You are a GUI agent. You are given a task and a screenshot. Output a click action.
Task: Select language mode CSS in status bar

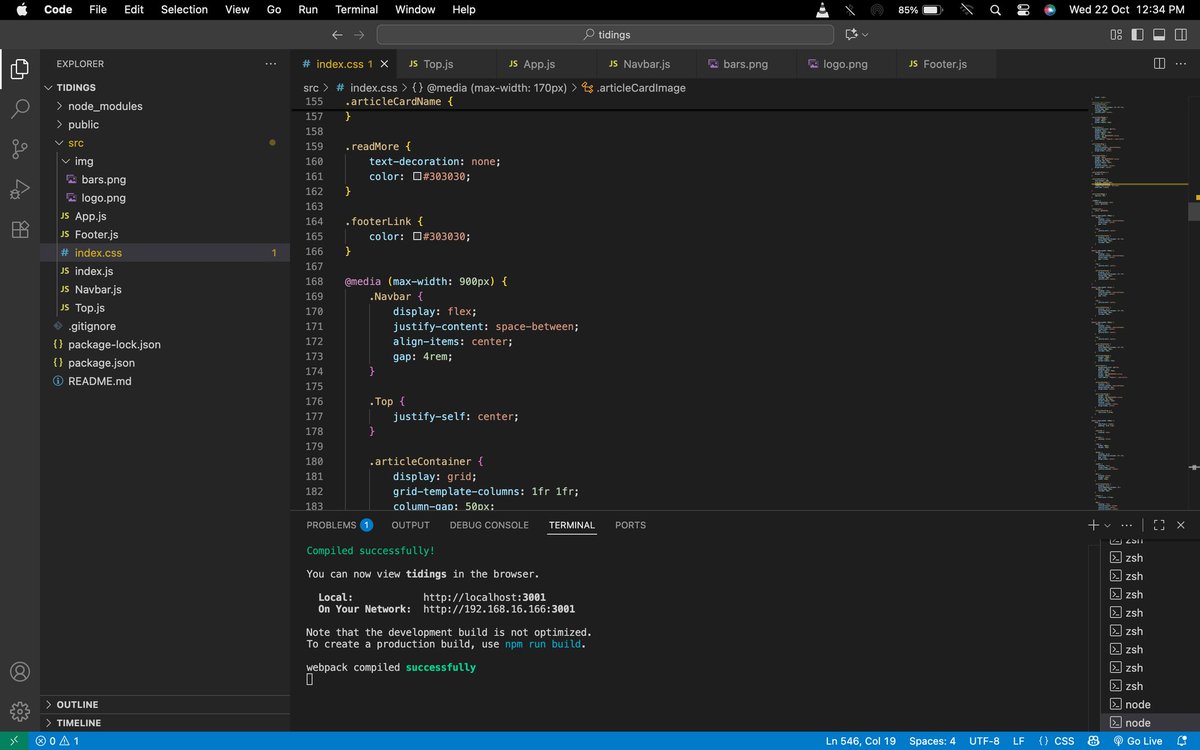(x=1064, y=741)
